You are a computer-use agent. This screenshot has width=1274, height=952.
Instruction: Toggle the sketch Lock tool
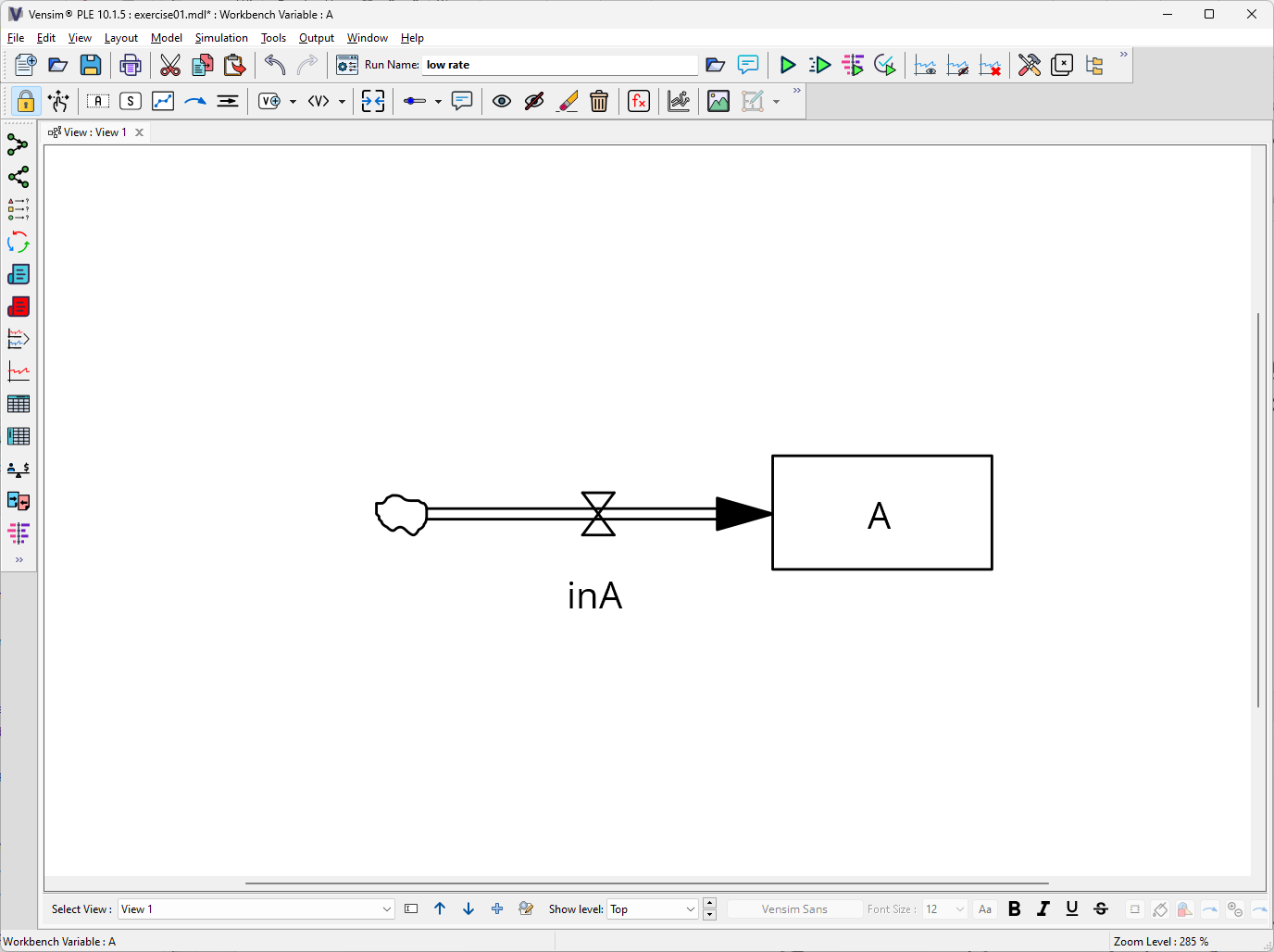coord(26,102)
